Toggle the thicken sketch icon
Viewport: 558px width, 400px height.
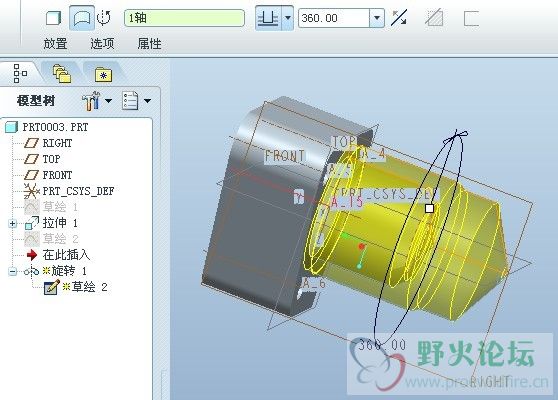pyautogui.click(x=471, y=18)
